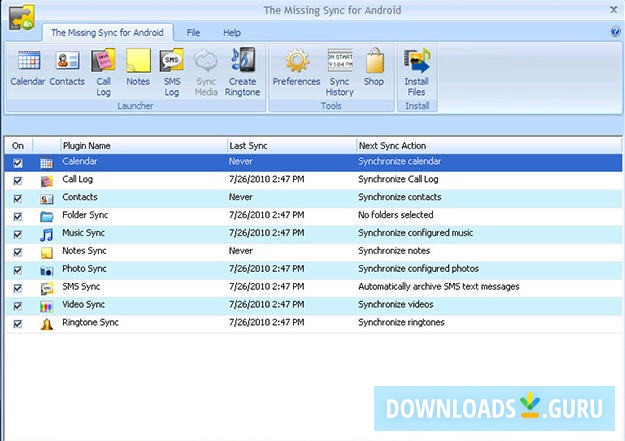625x441 pixels.
Task: Open the File menu tab
Action: pos(193,33)
